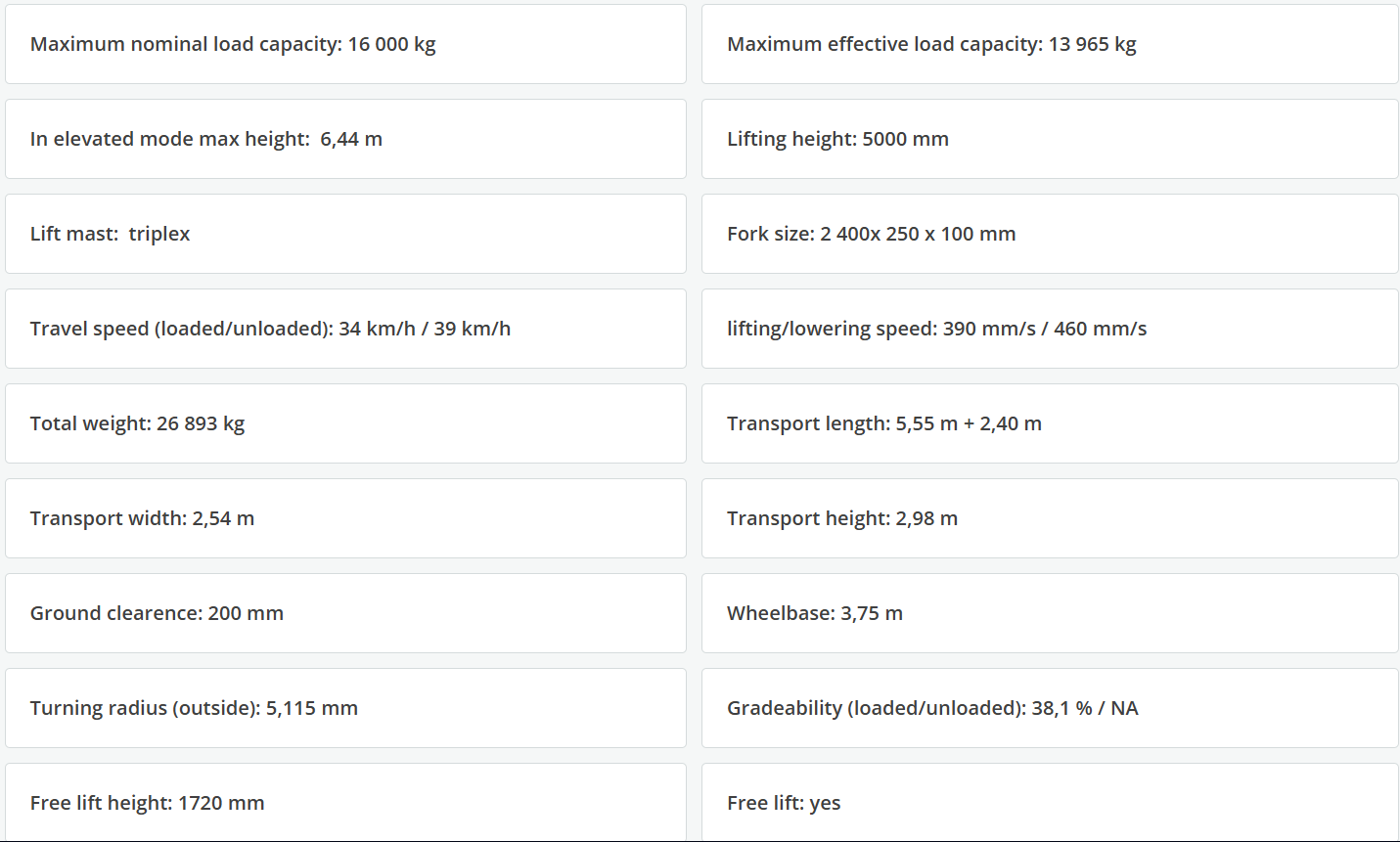Select the Lifting height 5000 mm card
1400x842 pixels.
[x=1050, y=139]
